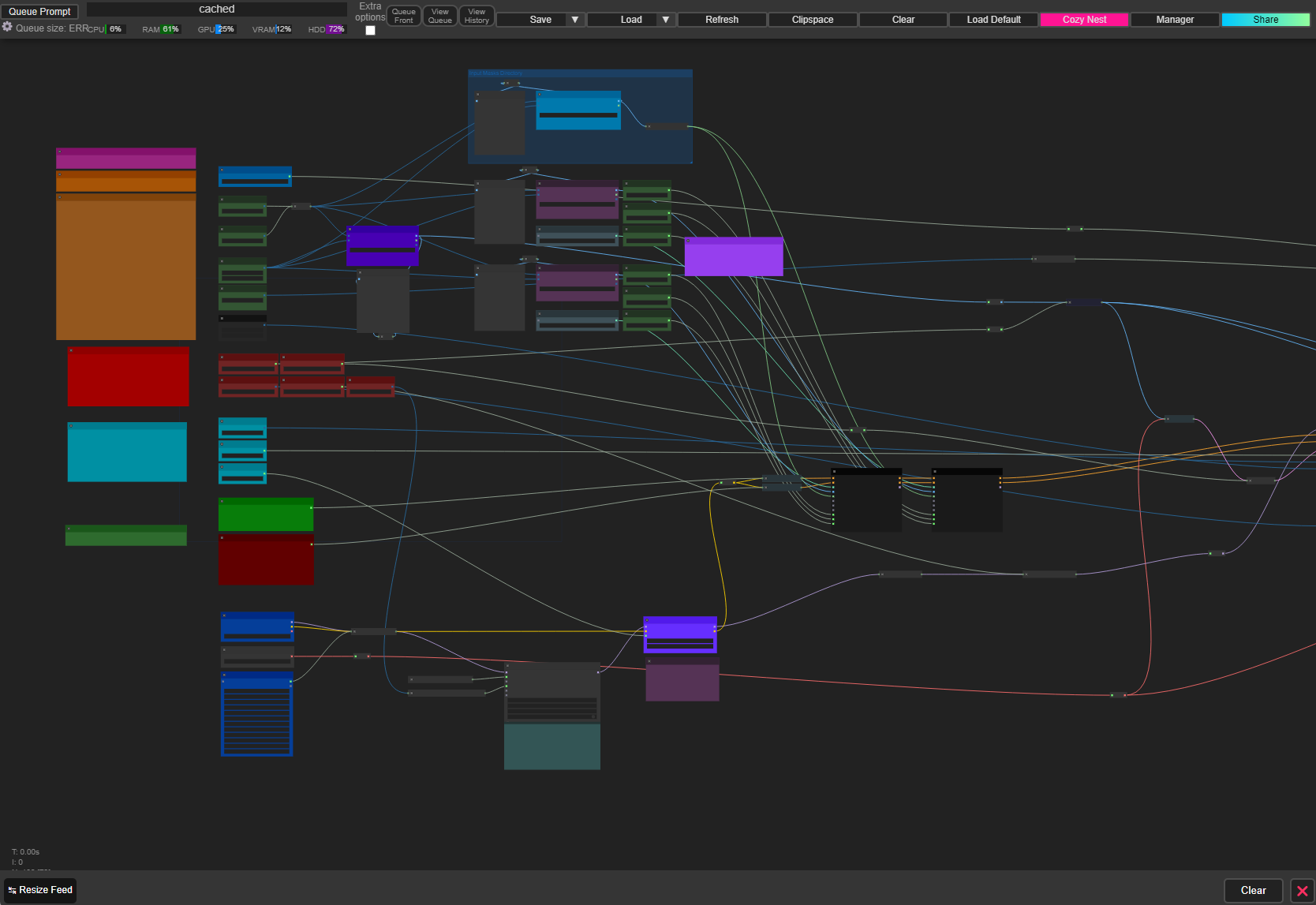Select the dark maroon node below the green node
Image resolution: width=1316 pixels, height=905 pixels.
tap(266, 559)
